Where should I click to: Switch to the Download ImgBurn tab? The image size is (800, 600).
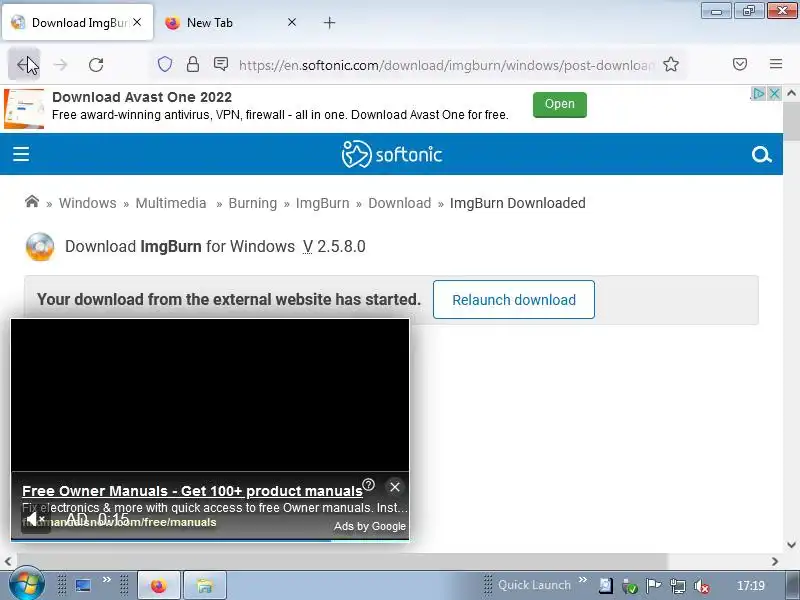[77, 22]
